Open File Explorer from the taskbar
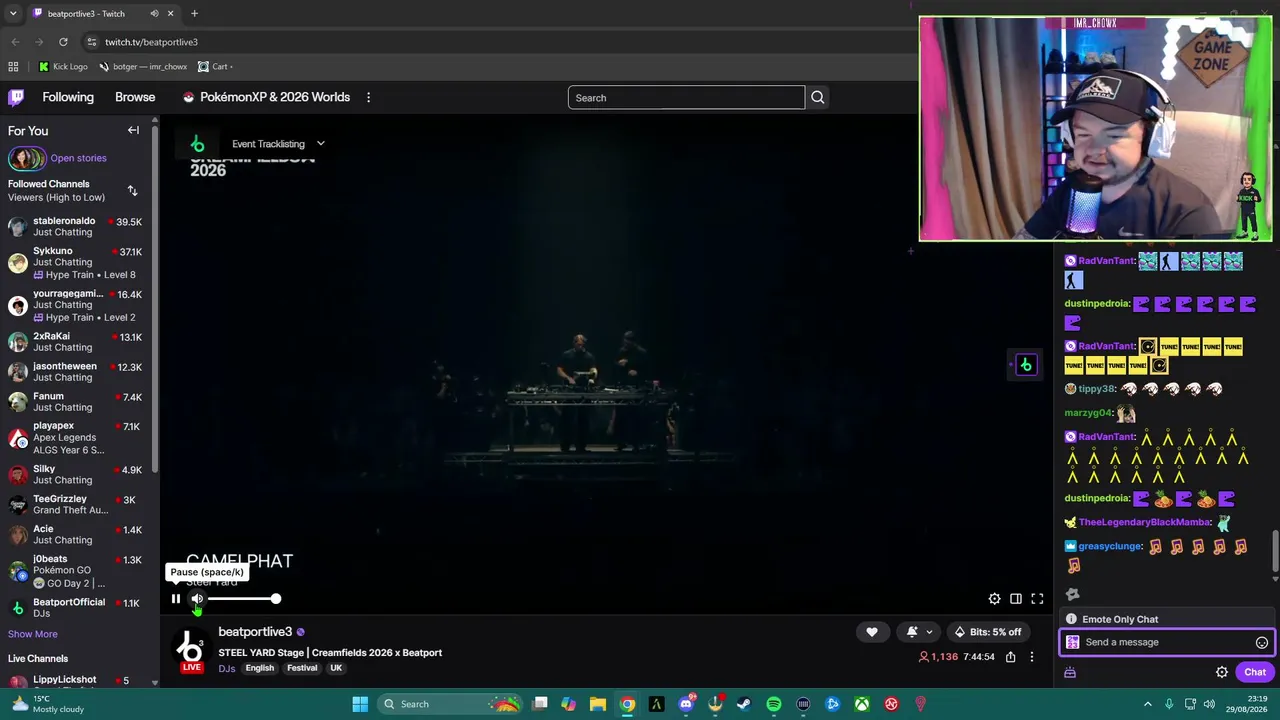Image resolution: width=1280 pixels, height=720 pixels. (598, 704)
